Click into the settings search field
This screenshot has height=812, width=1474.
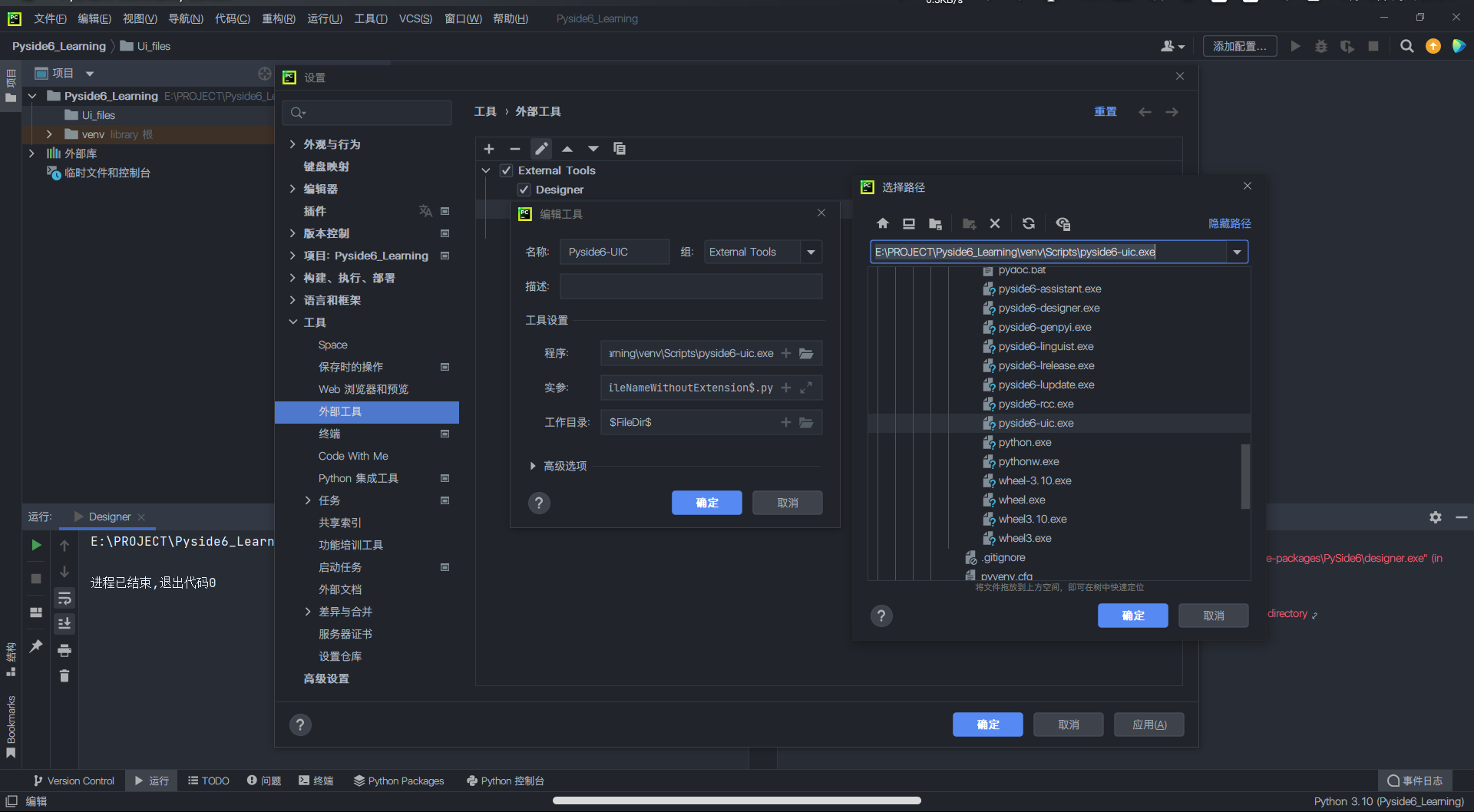pos(367,112)
